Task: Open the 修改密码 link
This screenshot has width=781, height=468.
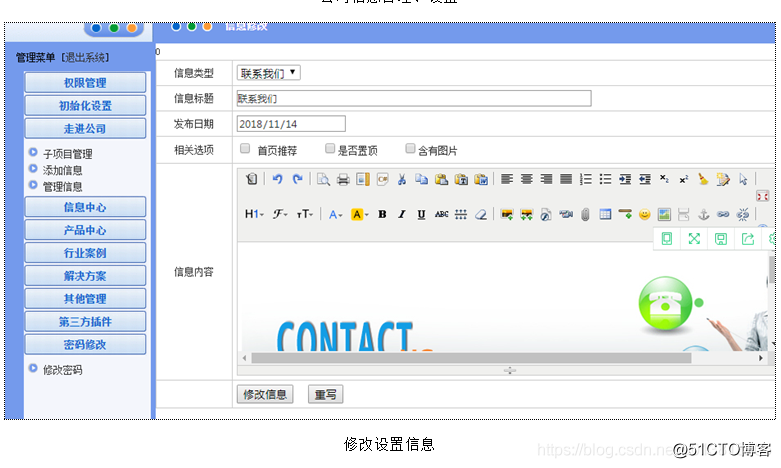Action: click(x=62, y=370)
